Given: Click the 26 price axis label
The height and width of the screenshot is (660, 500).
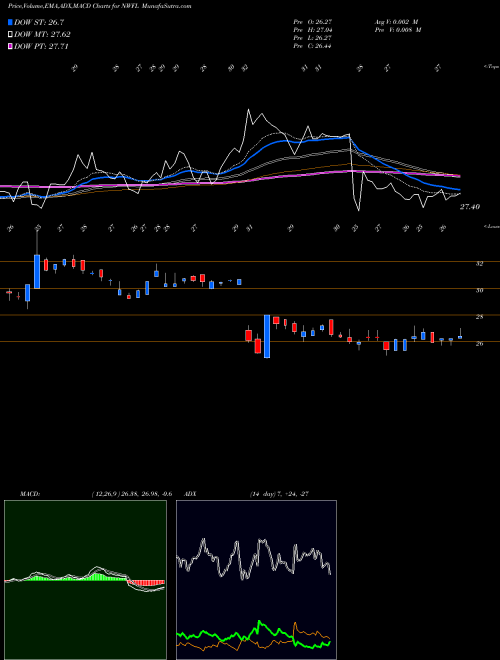Looking at the screenshot, I should (479, 343).
